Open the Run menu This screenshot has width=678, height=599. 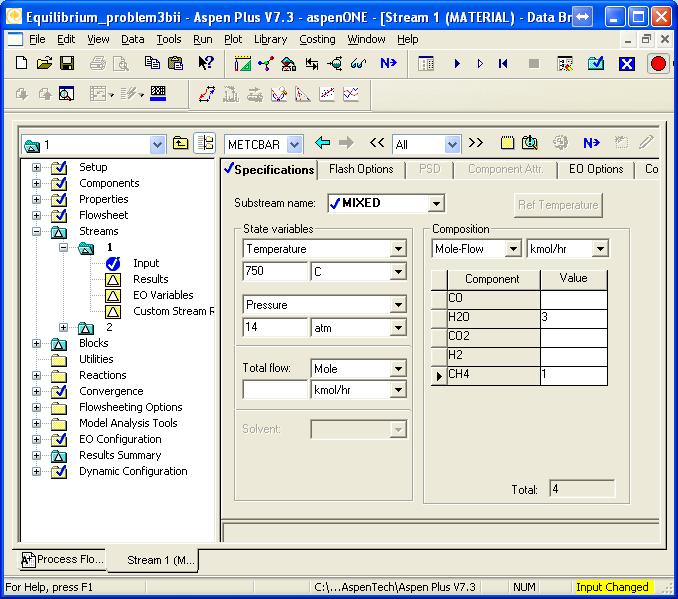[x=202, y=39]
